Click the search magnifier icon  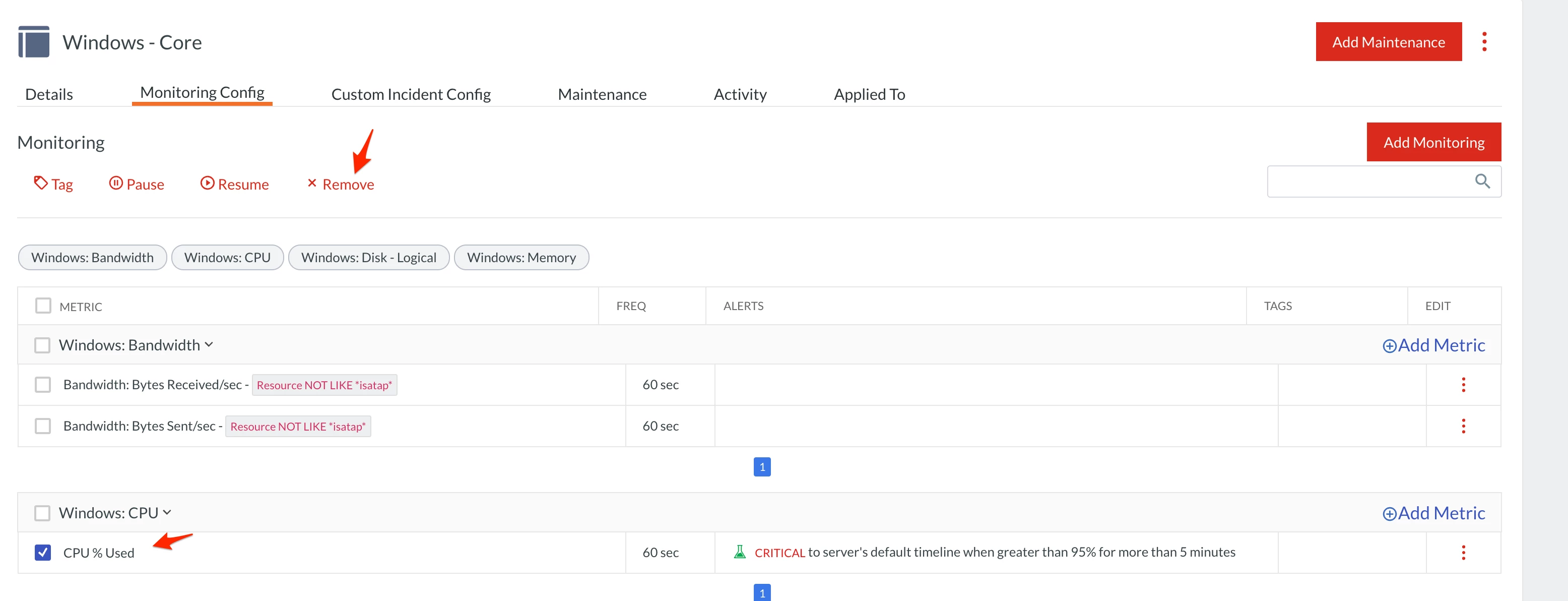1482,181
